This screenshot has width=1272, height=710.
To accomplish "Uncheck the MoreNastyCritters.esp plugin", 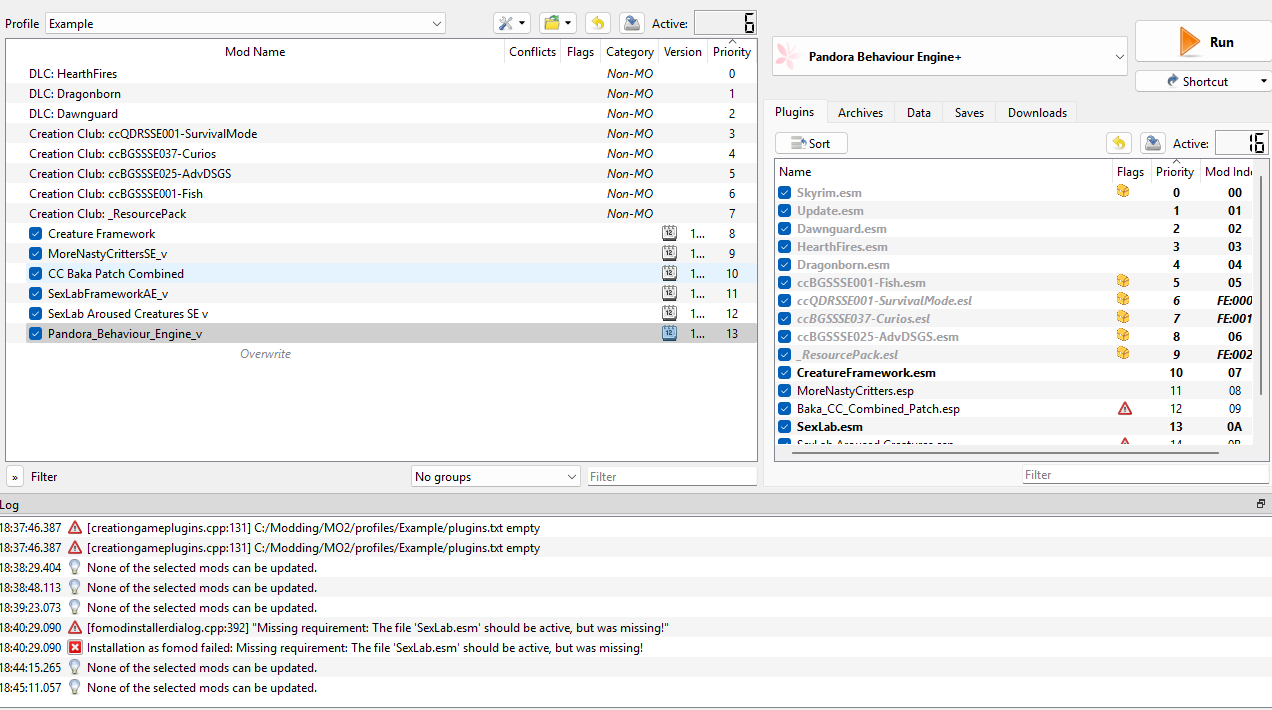I will click(x=785, y=390).
